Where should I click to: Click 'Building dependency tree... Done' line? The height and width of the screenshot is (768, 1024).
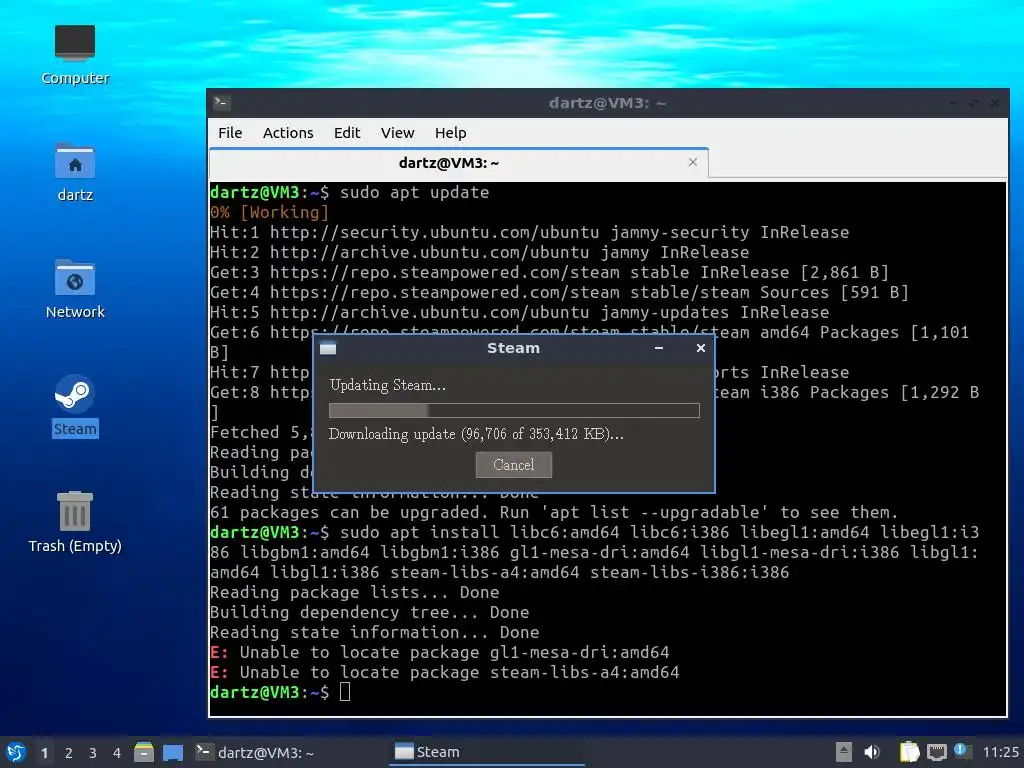coord(369,613)
